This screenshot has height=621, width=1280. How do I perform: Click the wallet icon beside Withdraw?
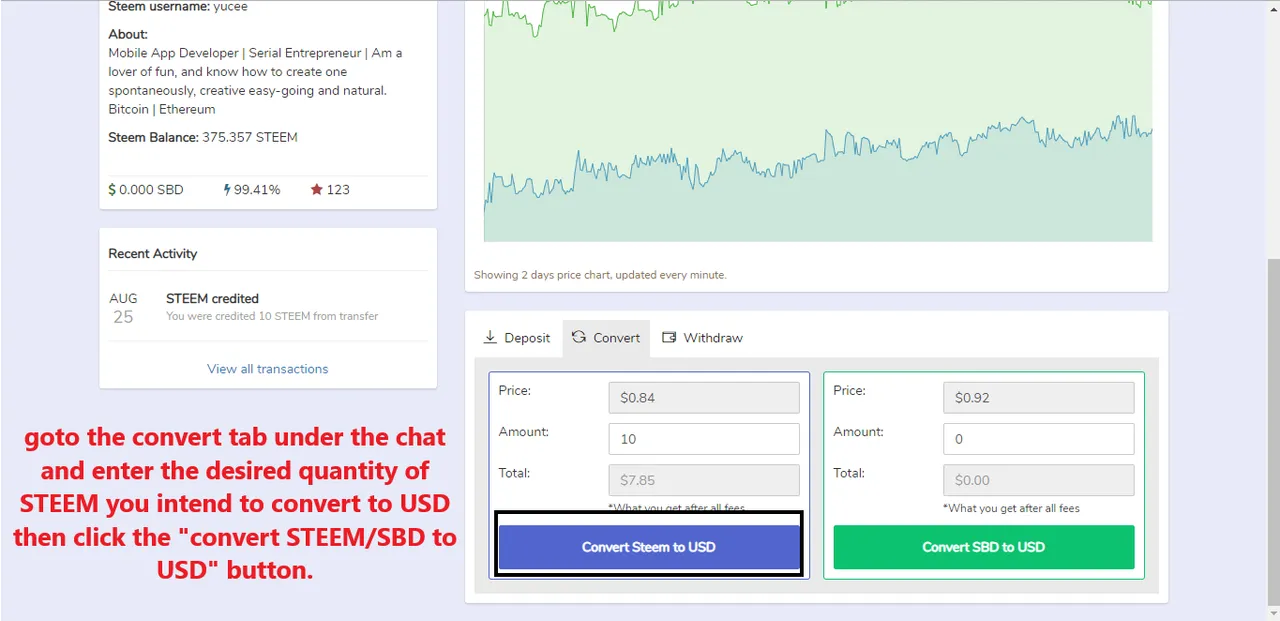[669, 338]
